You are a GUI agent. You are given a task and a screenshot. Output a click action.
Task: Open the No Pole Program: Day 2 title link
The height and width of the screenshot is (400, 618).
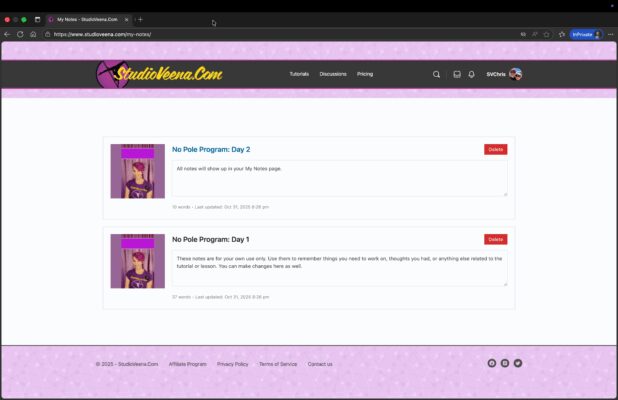tap(211, 149)
